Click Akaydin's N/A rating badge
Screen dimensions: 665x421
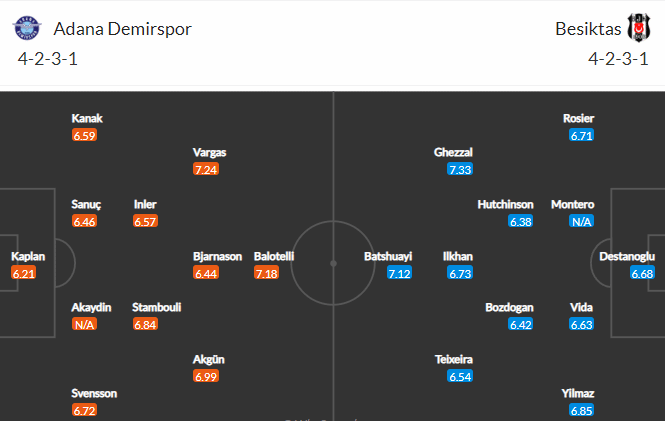click(x=84, y=324)
